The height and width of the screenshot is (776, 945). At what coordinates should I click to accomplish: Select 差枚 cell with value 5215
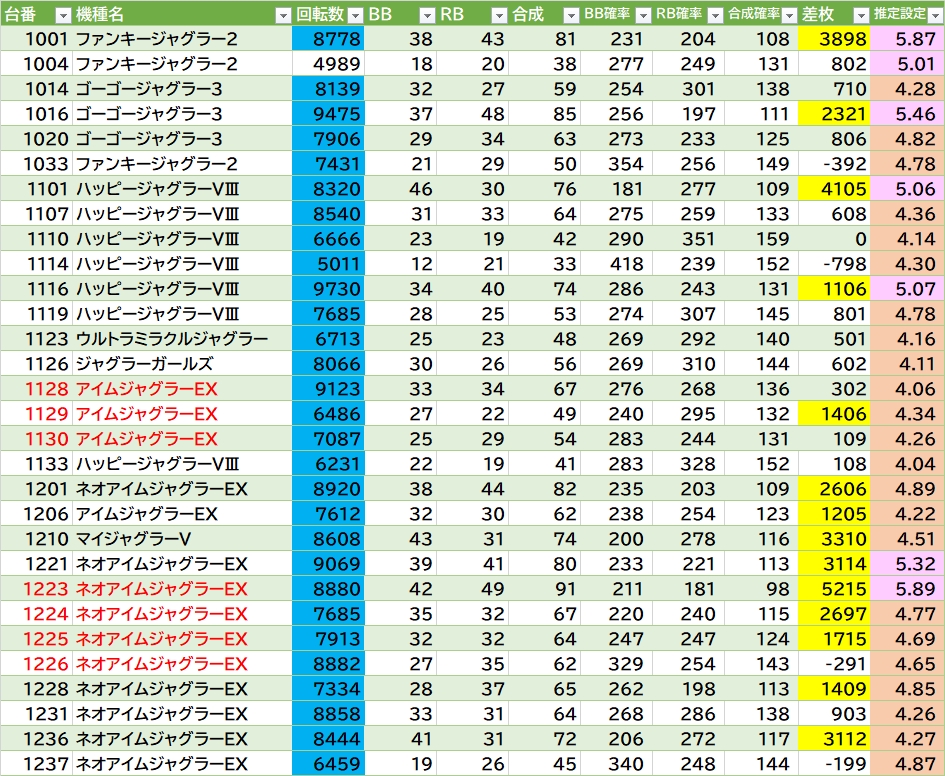tap(834, 589)
